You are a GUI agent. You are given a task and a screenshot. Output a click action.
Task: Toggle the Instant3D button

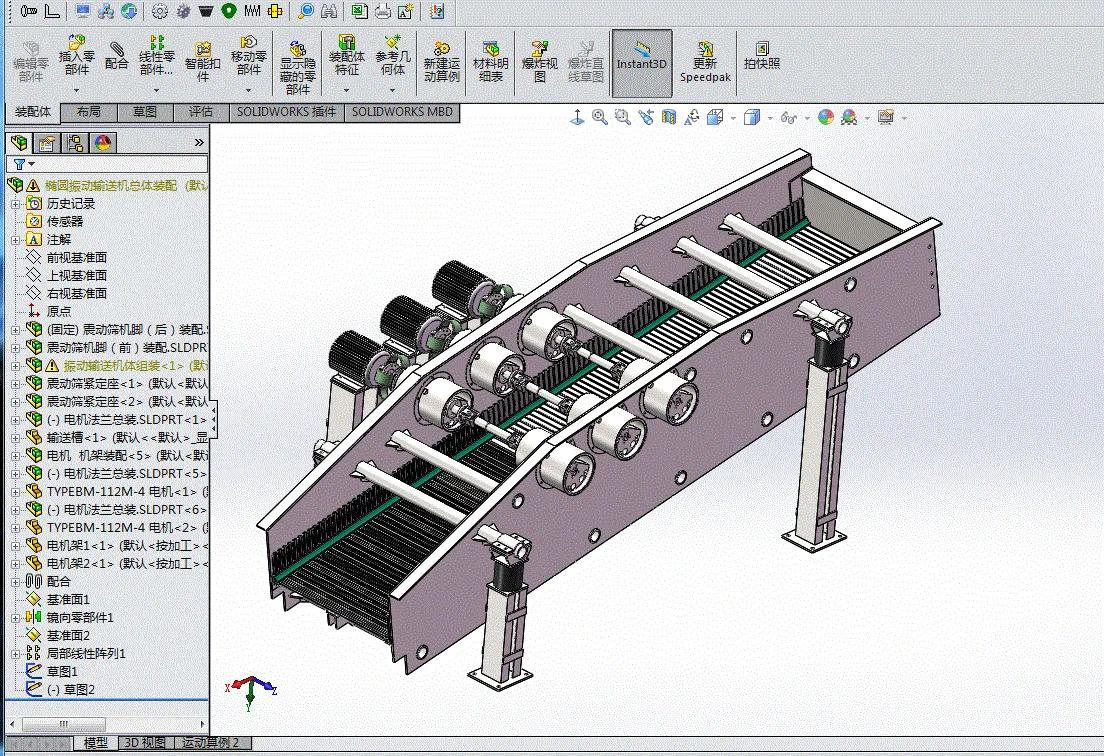(x=641, y=63)
